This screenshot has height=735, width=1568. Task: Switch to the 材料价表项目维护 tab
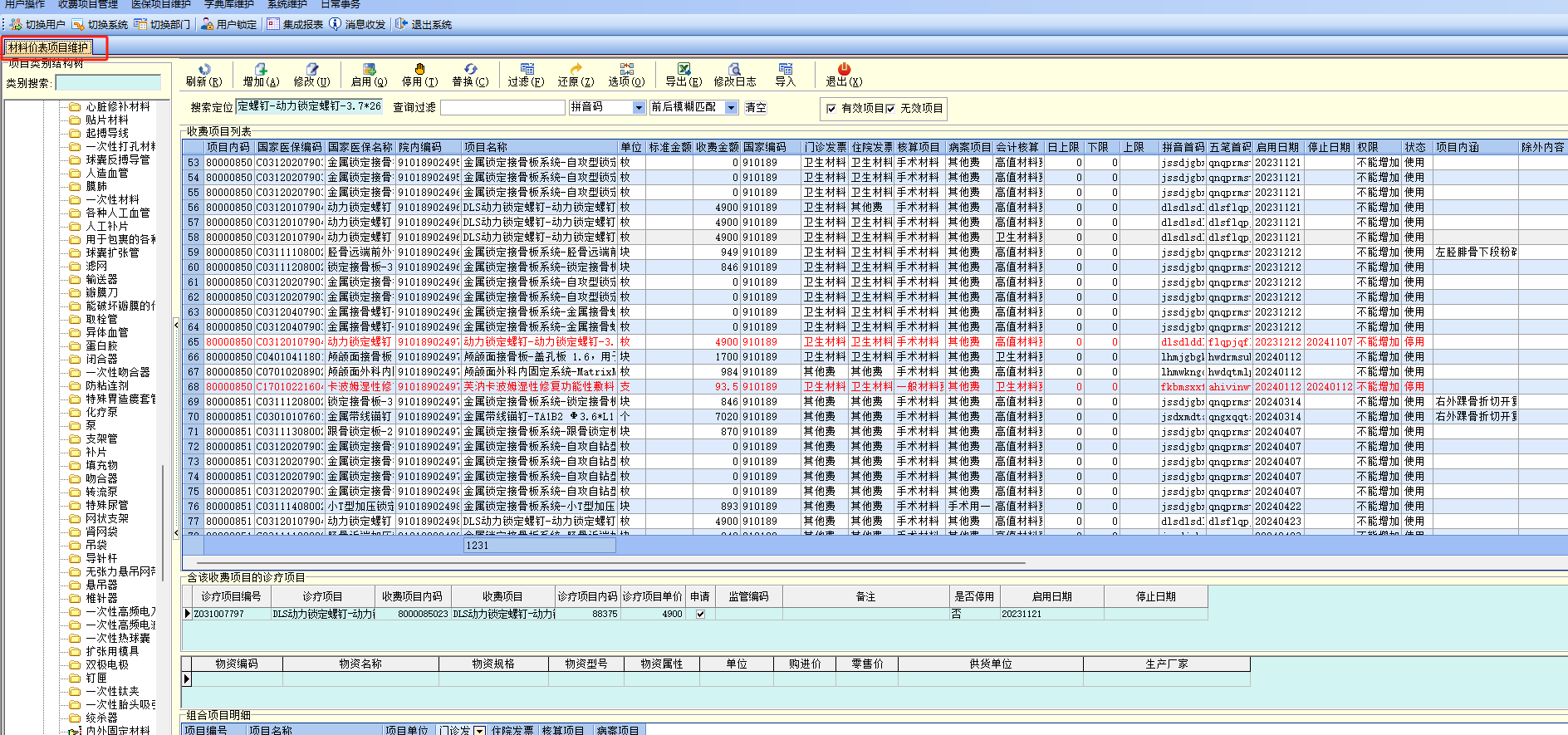(48, 48)
